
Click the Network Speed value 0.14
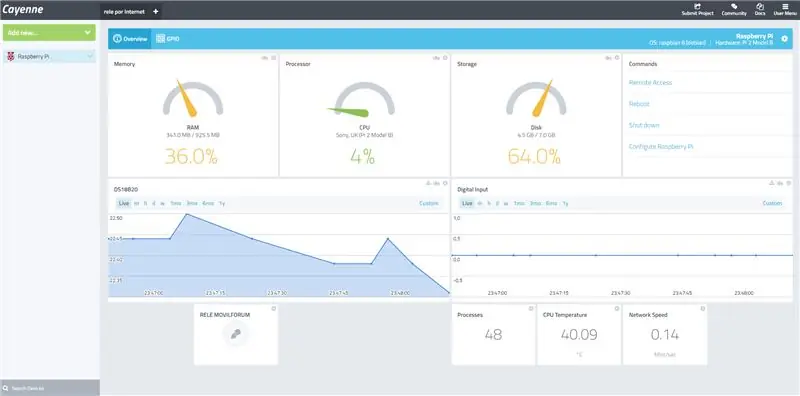click(665, 335)
